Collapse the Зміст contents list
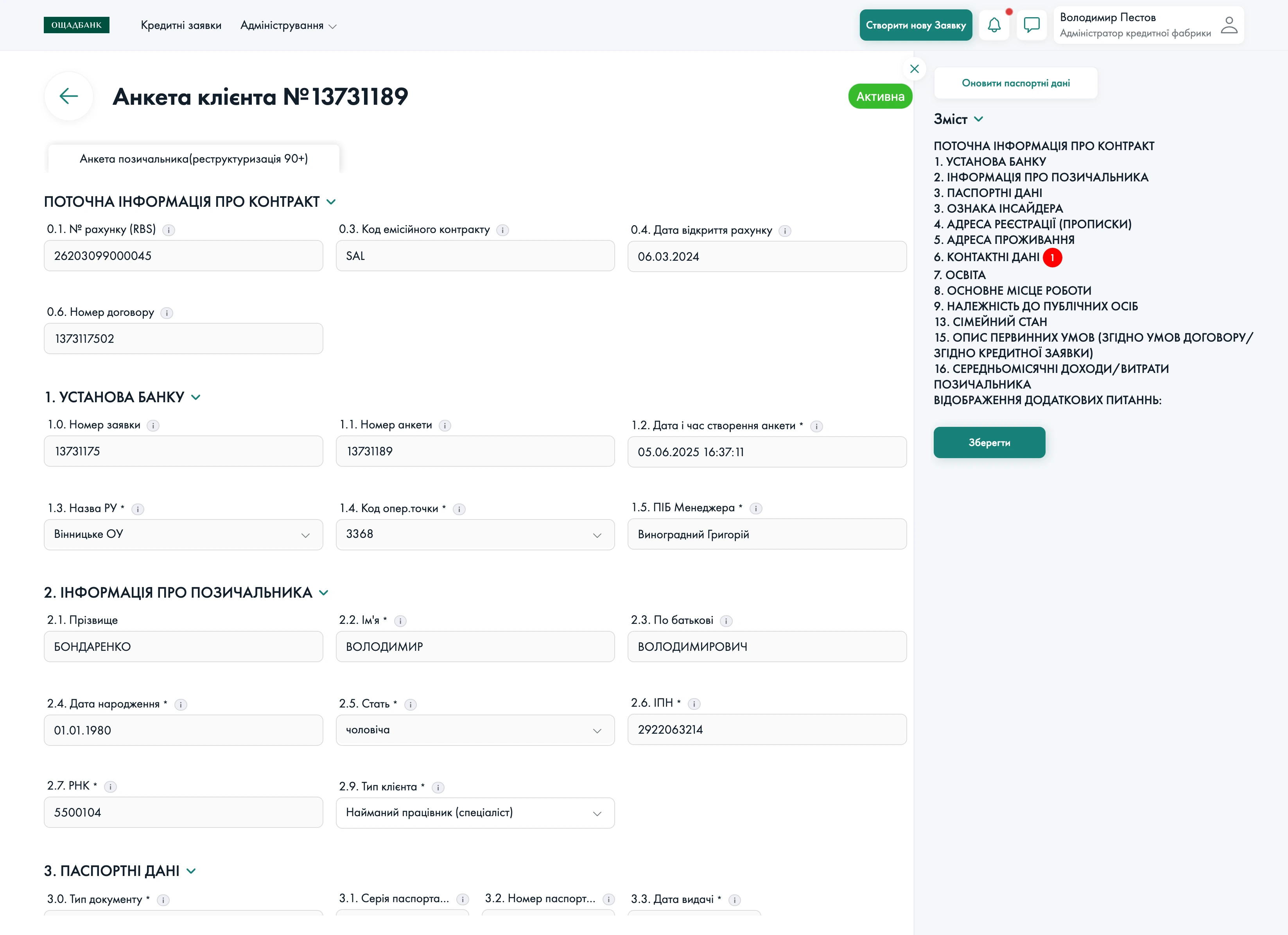The width and height of the screenshot is (1288, 935). coord(979,119)
